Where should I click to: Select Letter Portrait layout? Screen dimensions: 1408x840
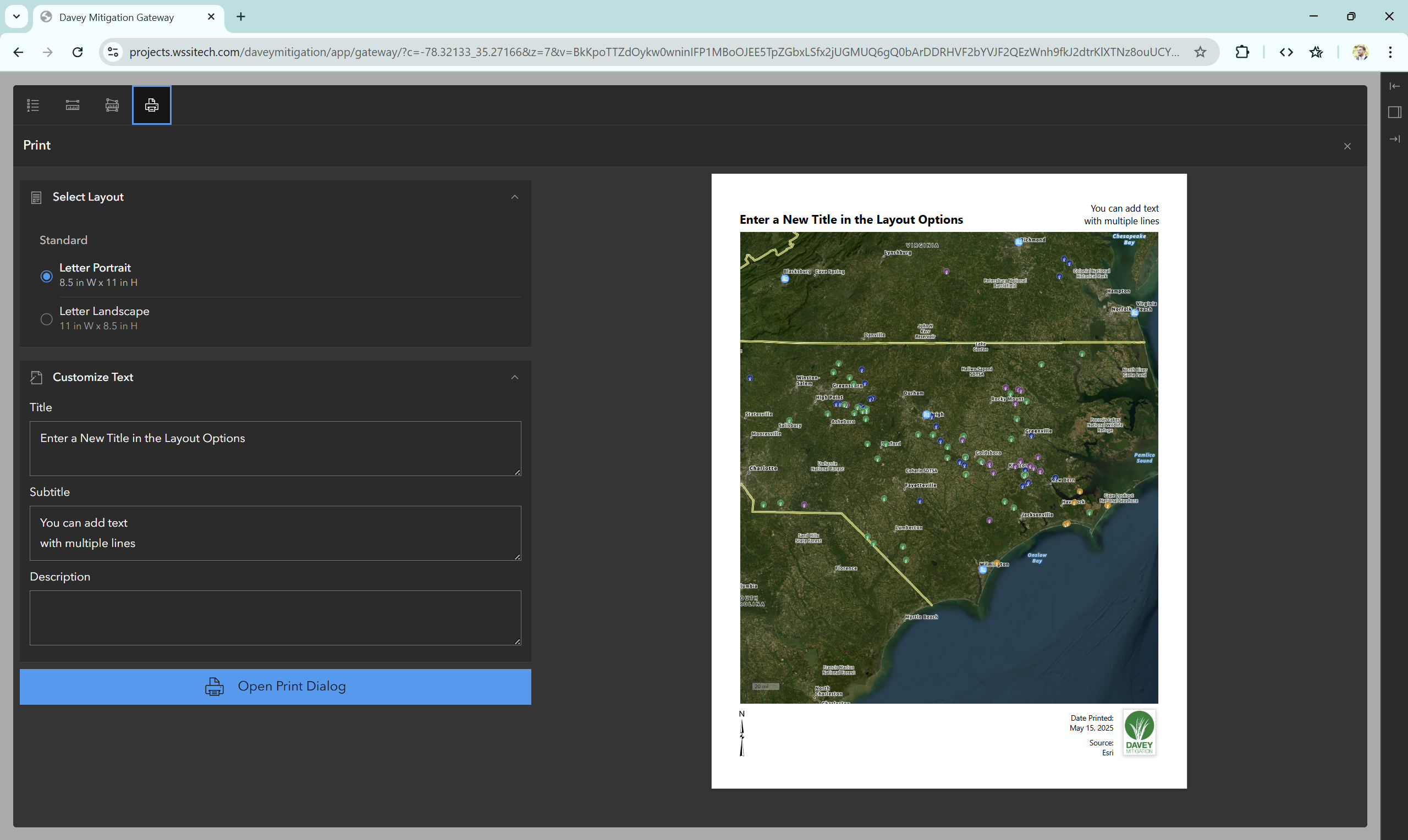[46, 276]
